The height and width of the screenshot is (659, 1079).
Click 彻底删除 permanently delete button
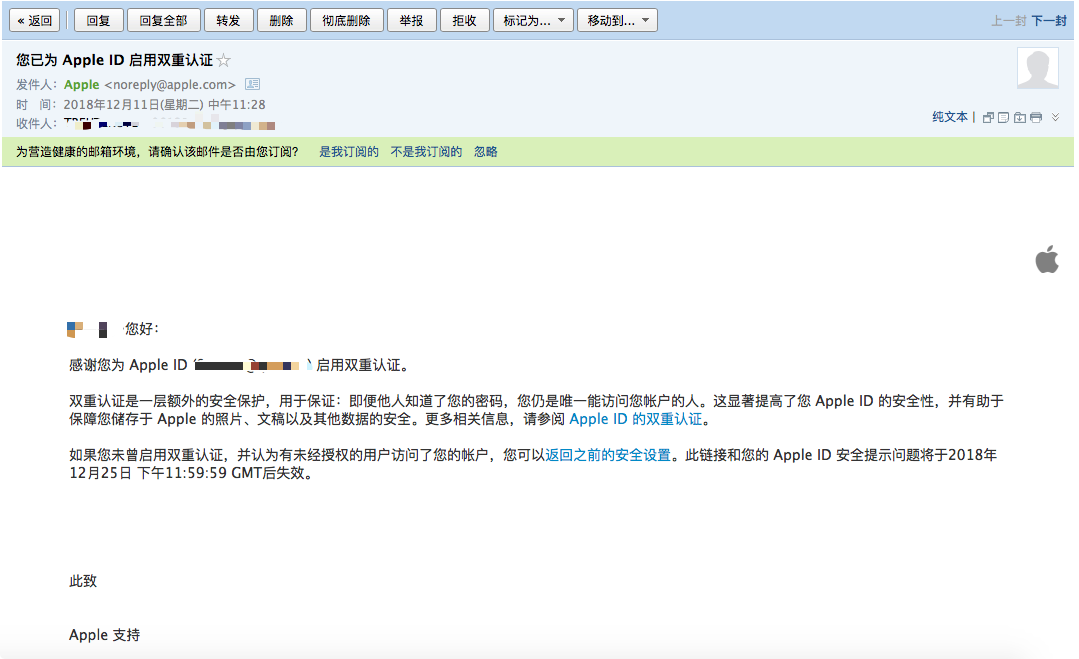(x=347, y=21)
